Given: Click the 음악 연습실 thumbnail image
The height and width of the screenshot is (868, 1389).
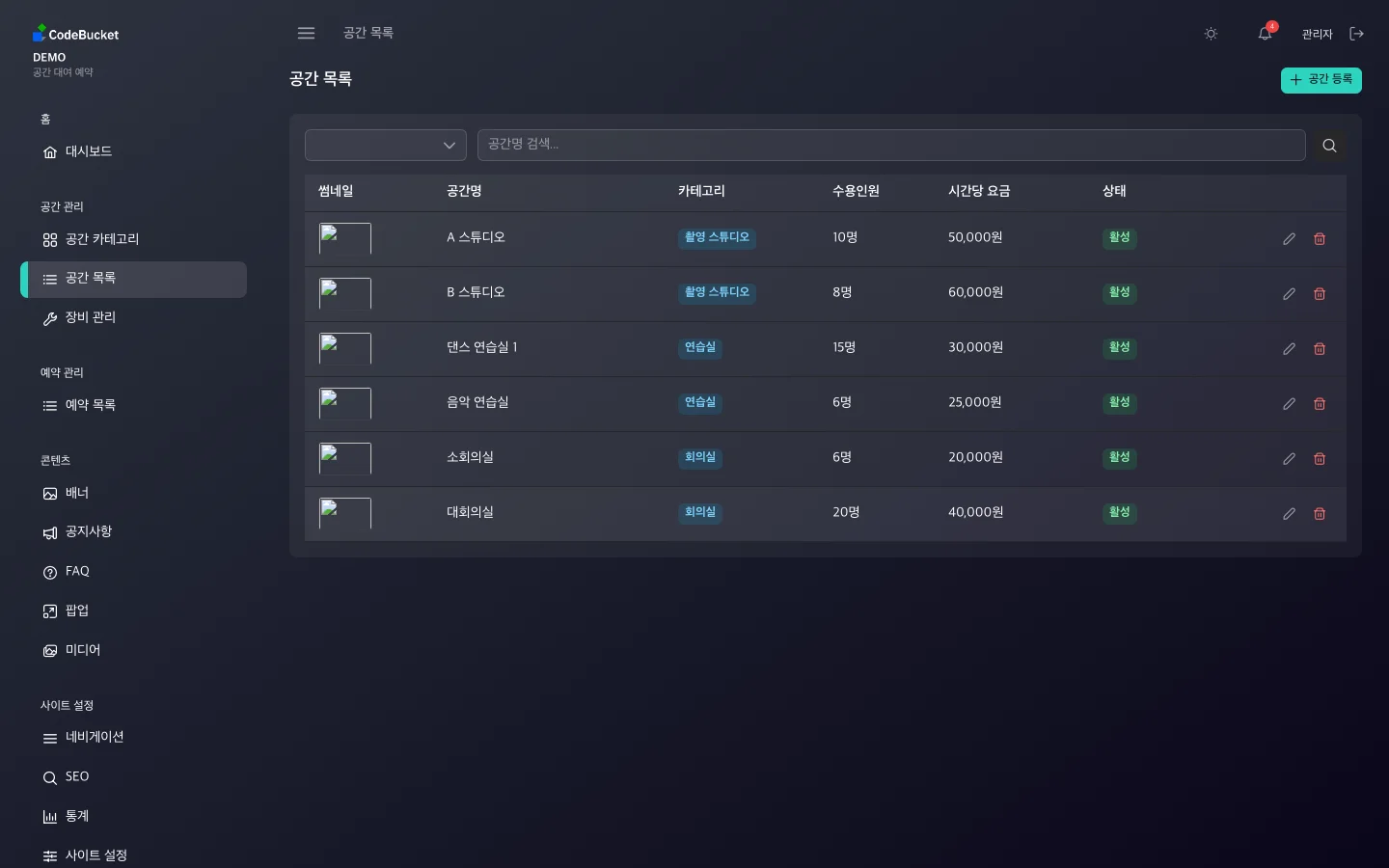Looking at the screenshot, I should tap(345, 403).
